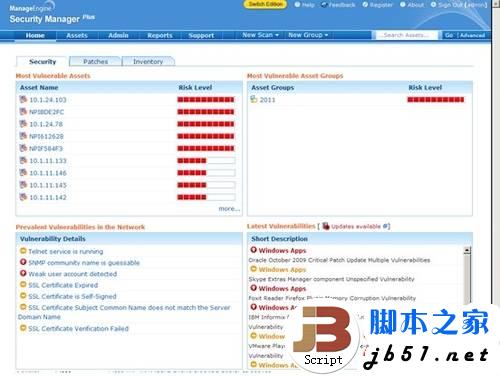500x376 pixels.
Task: Click the About icon in header
Action: click(x=403, y=5)
